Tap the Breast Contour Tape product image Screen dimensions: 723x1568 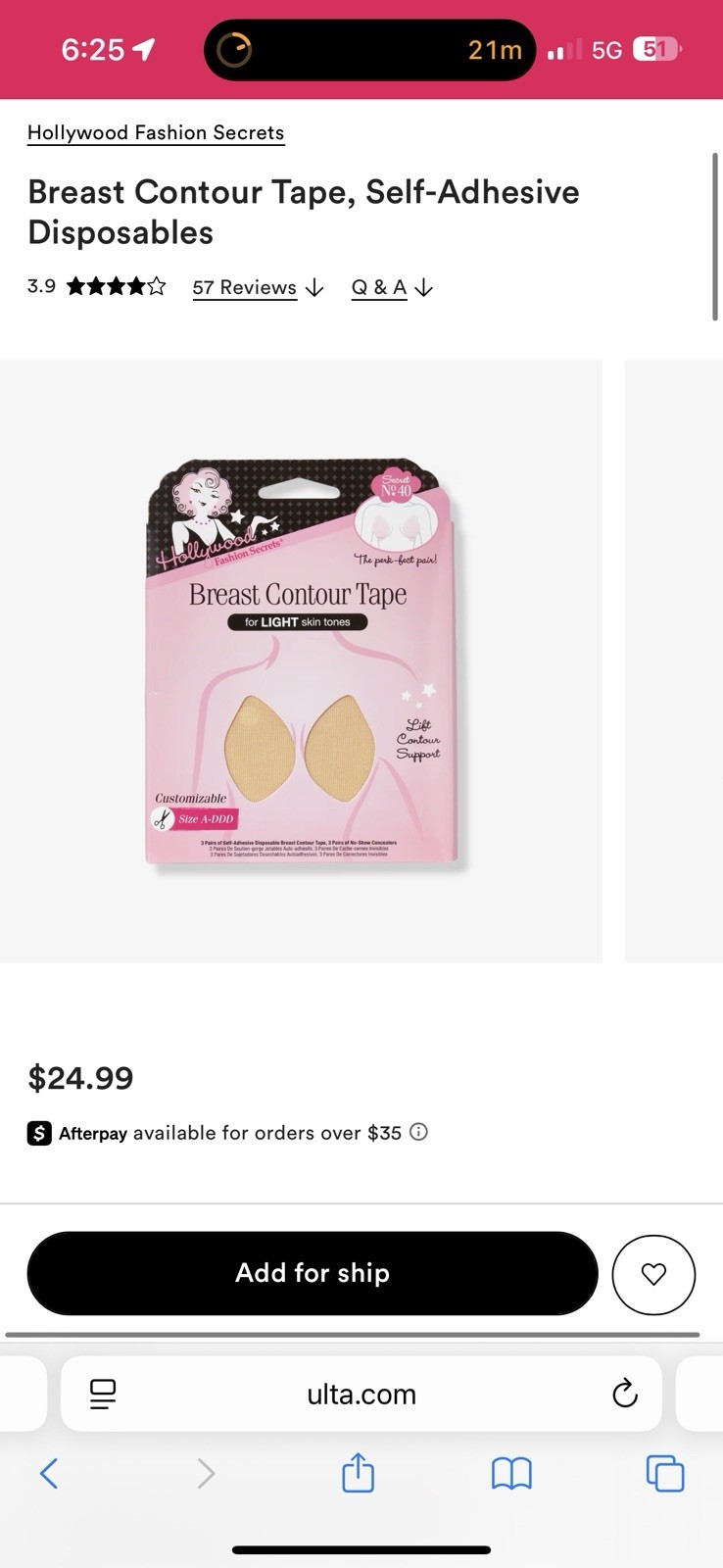click(x=301, y=661)
